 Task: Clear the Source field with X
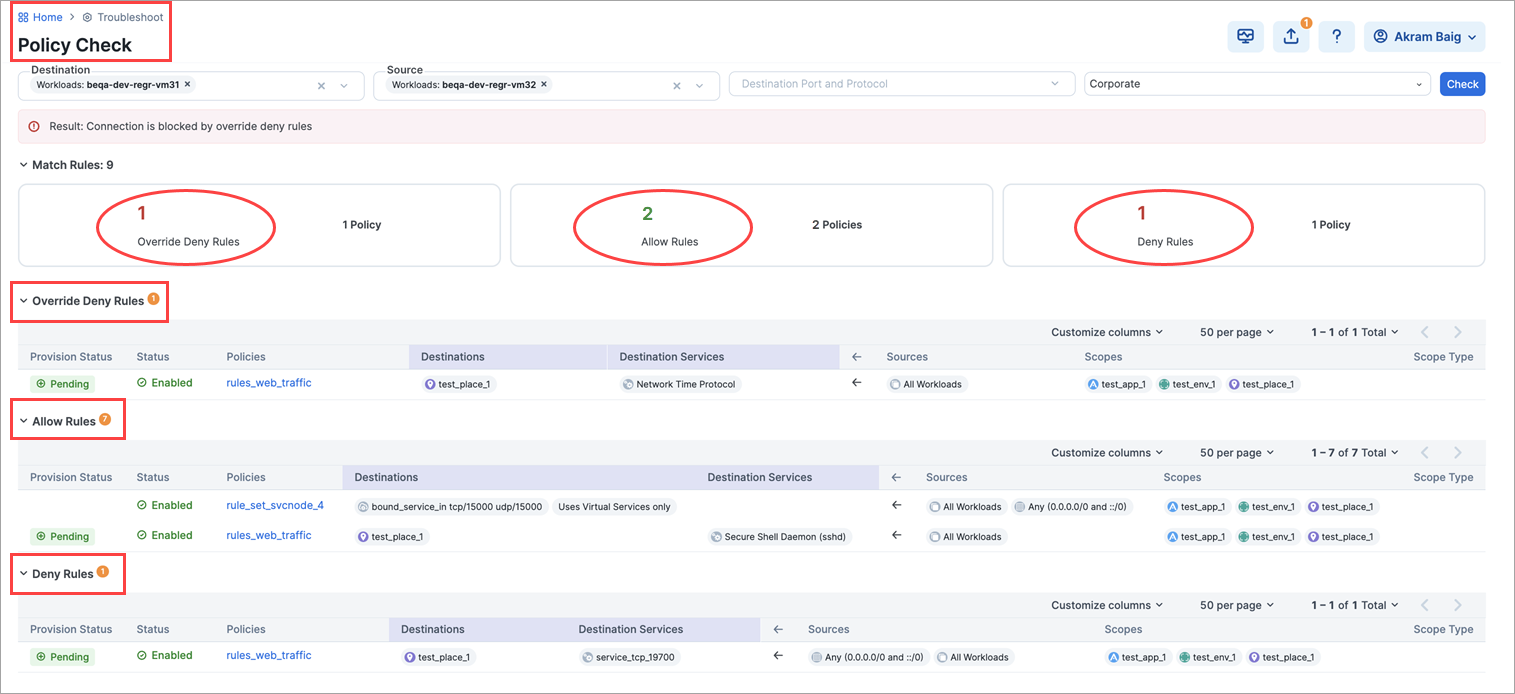pos(677,86)
